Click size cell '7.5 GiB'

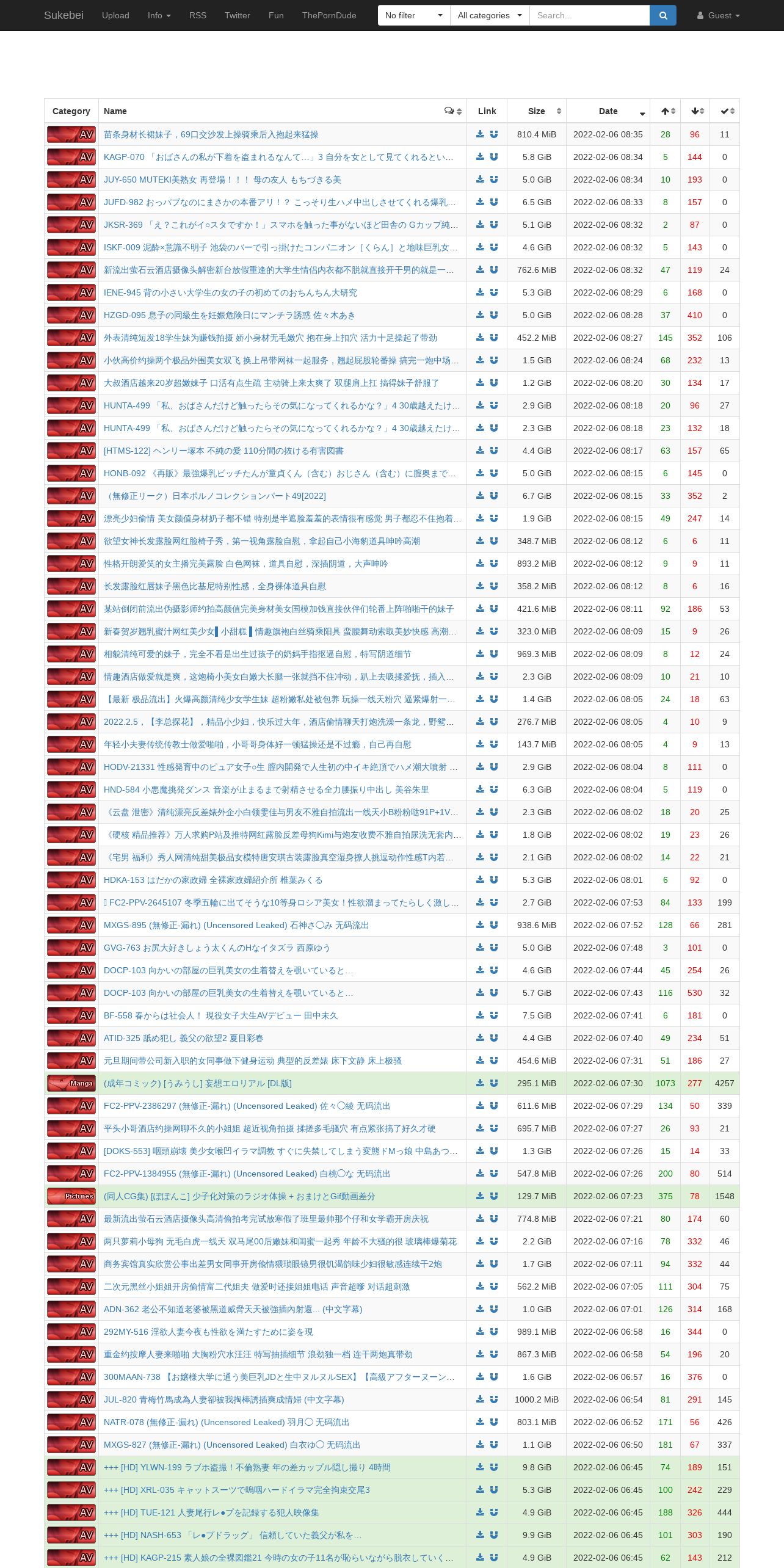point(537,1015)
